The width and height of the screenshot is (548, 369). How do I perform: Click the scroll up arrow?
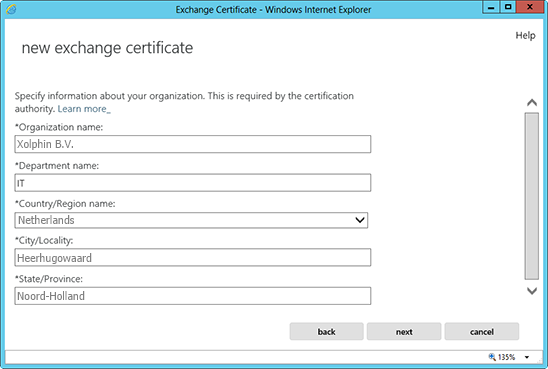[x=532, y=103]
